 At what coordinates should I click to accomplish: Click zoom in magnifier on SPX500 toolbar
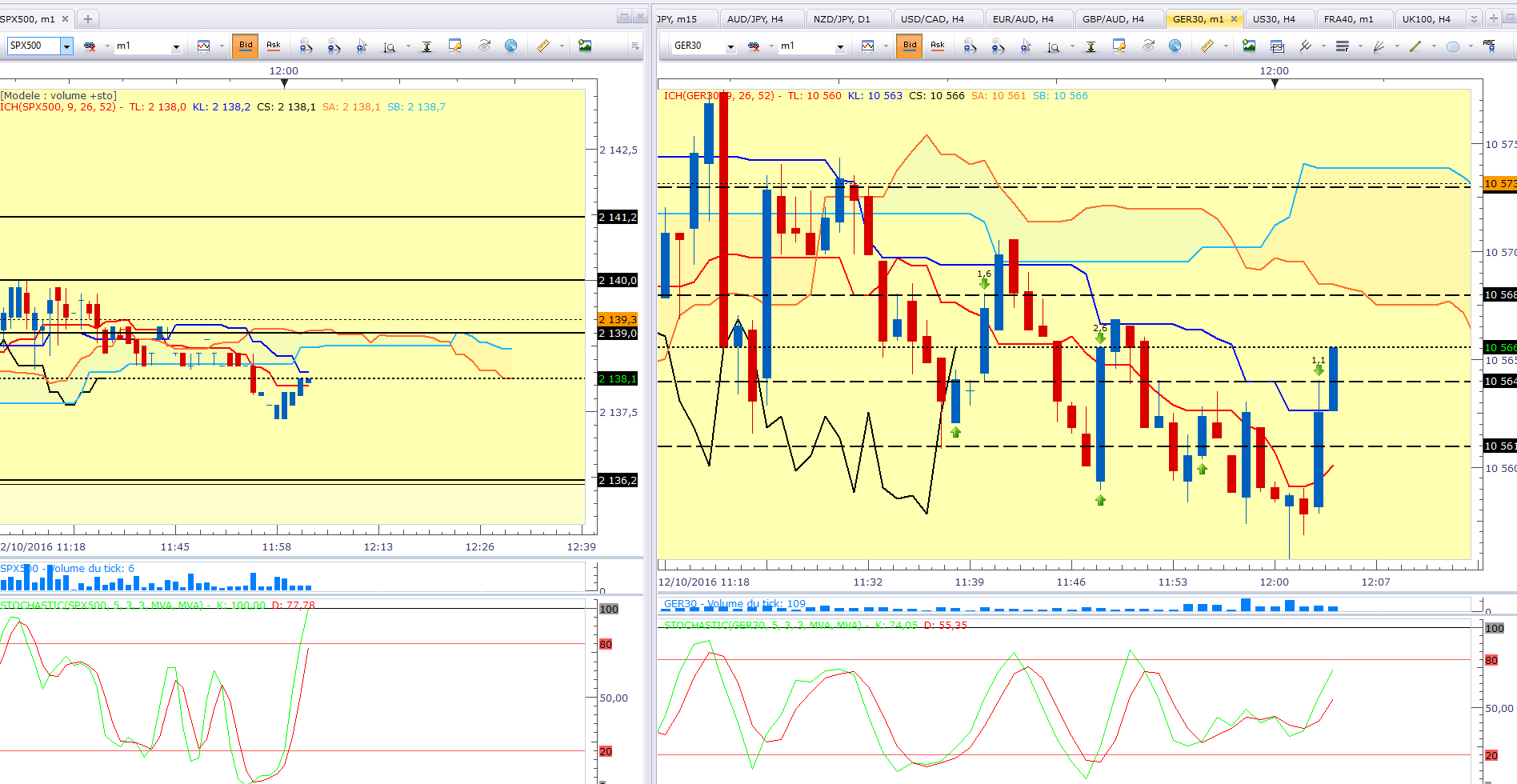305,46
